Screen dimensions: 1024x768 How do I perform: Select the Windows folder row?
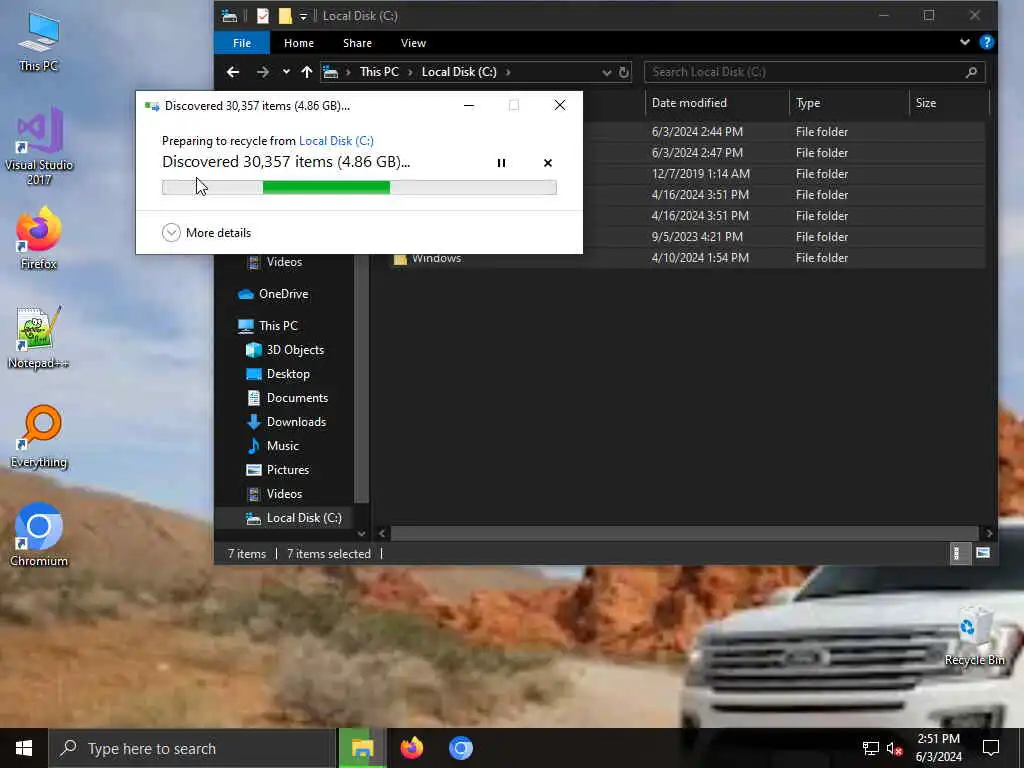coord(687,258)
